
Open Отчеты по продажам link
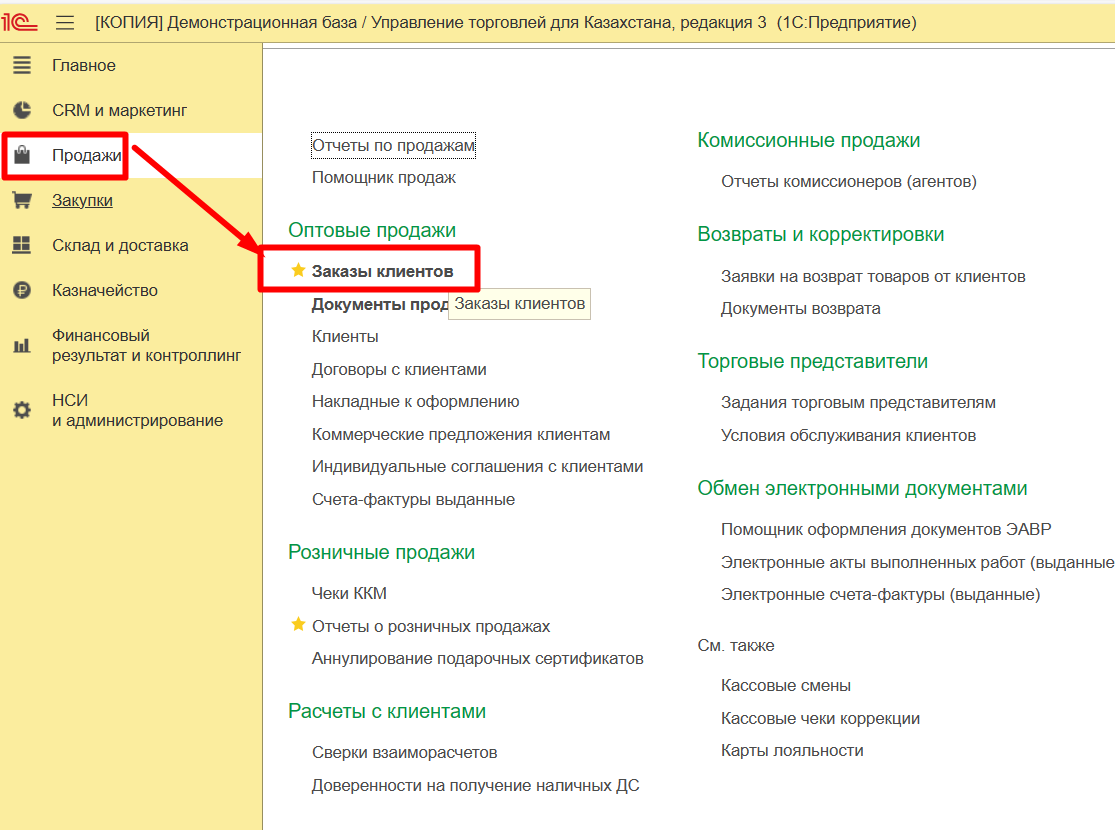click(393, 146)
